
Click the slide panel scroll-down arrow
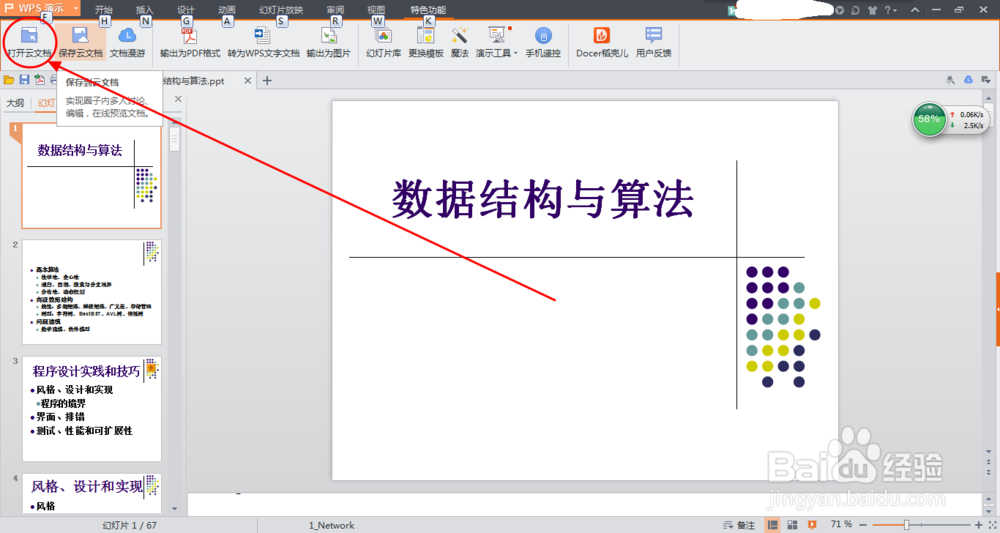pos(175,509)
